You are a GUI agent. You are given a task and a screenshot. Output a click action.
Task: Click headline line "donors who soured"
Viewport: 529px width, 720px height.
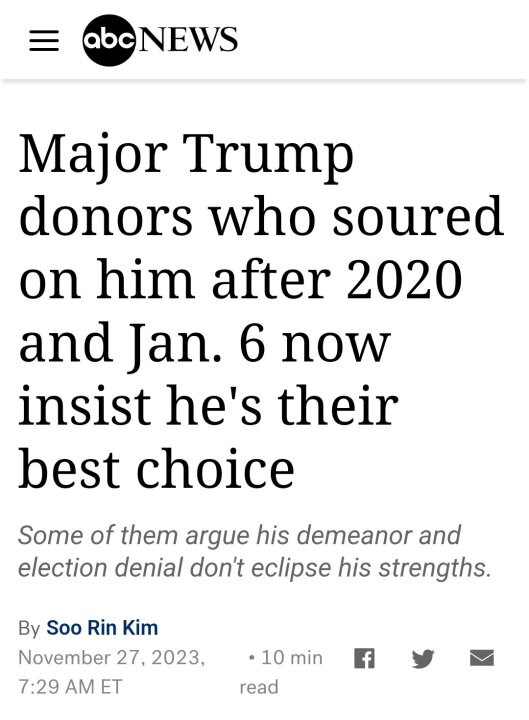(x=261, y=216)
